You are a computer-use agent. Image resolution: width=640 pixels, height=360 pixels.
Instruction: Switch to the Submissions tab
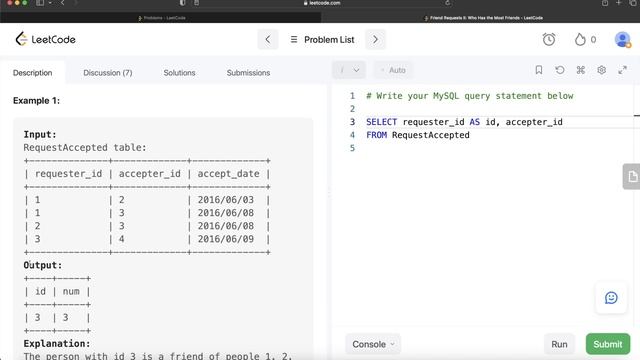coord(248,73)
